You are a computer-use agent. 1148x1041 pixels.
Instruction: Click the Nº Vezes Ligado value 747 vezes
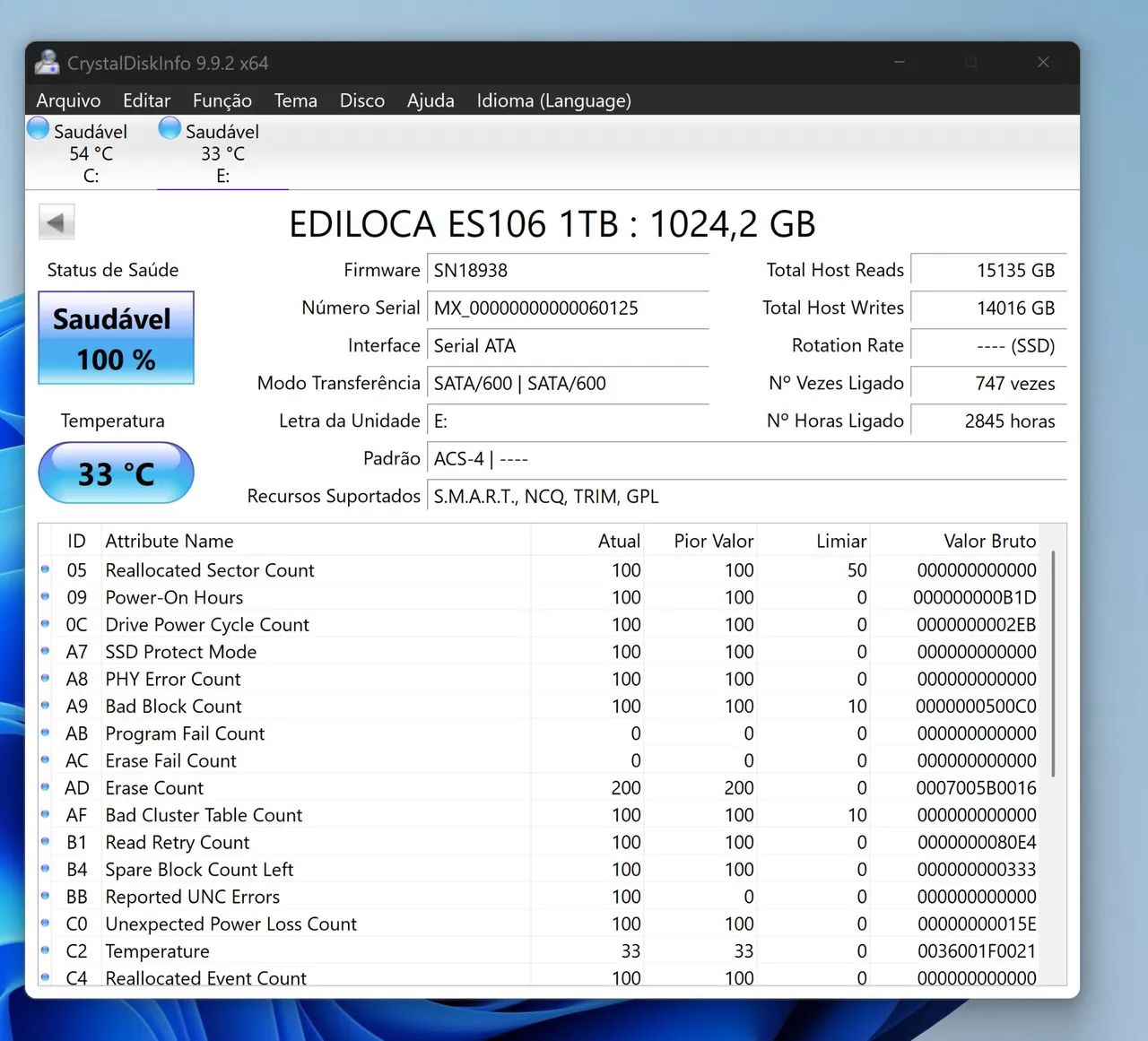pos(988,384)
